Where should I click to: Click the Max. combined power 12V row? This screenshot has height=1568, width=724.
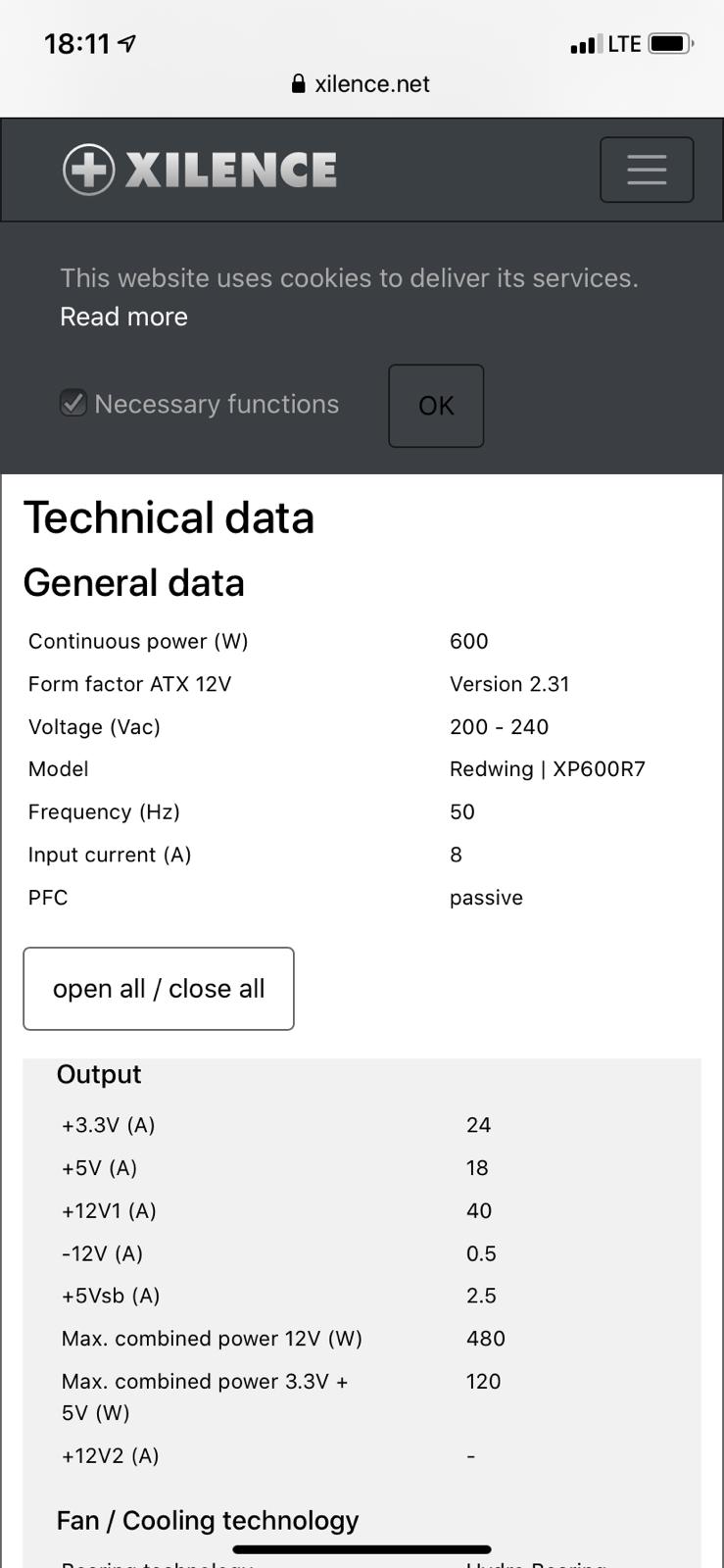click(x=212, y=1339)
